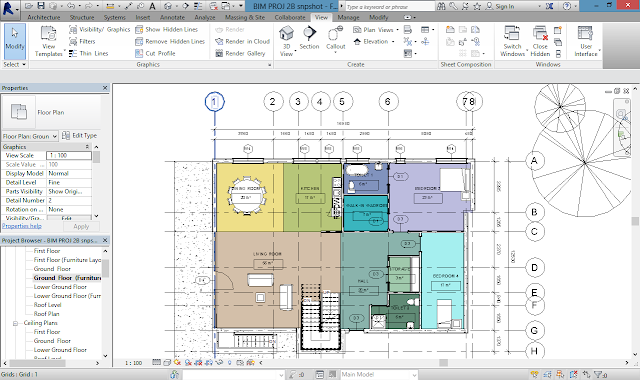640x380 pixels.
Task: Open the Main Model design options dropdown
Action: [415, 374]
